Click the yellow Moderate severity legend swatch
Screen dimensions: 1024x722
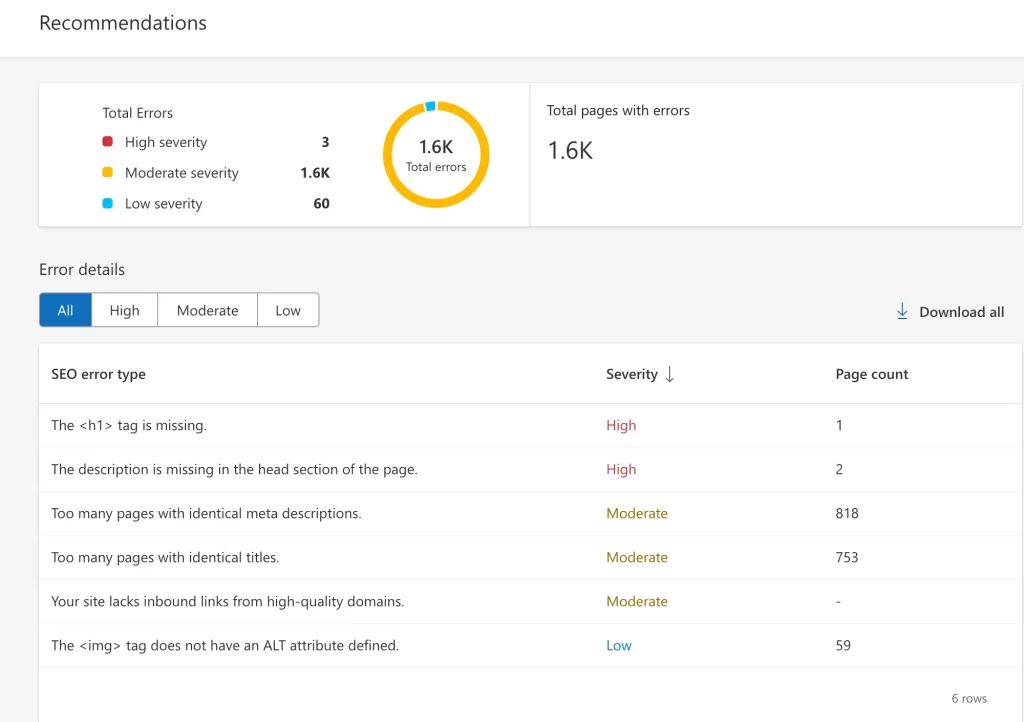[x=108, y=172]
